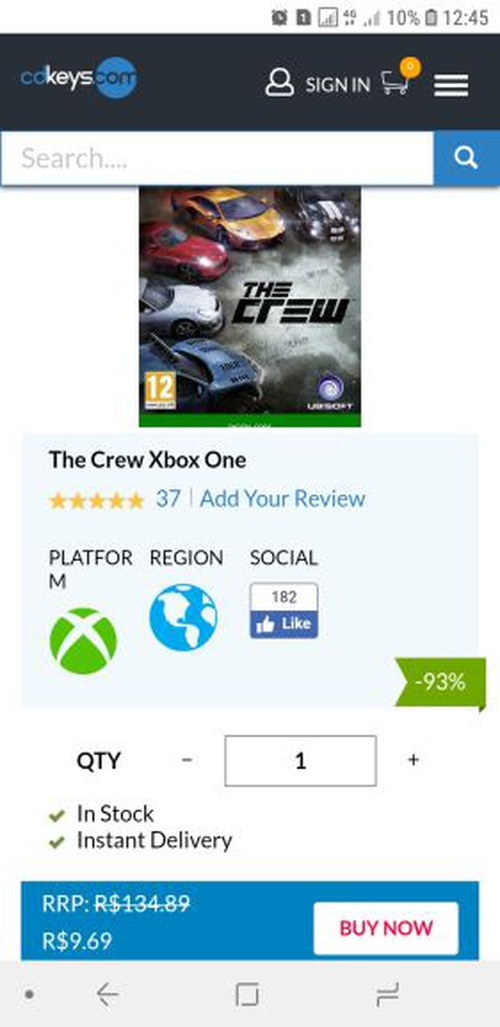Open the hamburger navigation menu
The width and height of the screenshot is (500, 1027).
point(451,85)
